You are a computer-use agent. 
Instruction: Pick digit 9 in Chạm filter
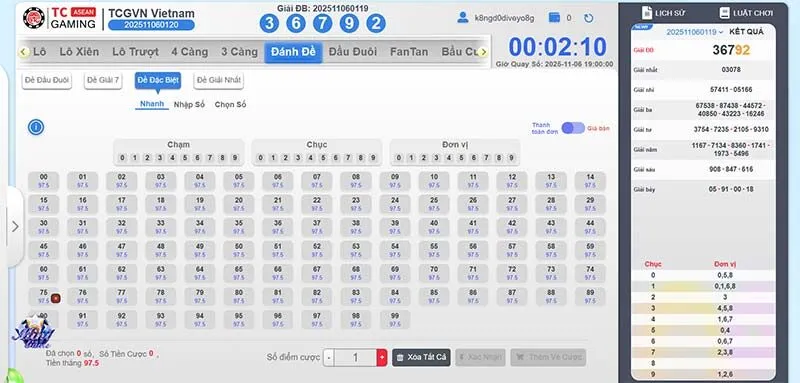coord(235,158)
